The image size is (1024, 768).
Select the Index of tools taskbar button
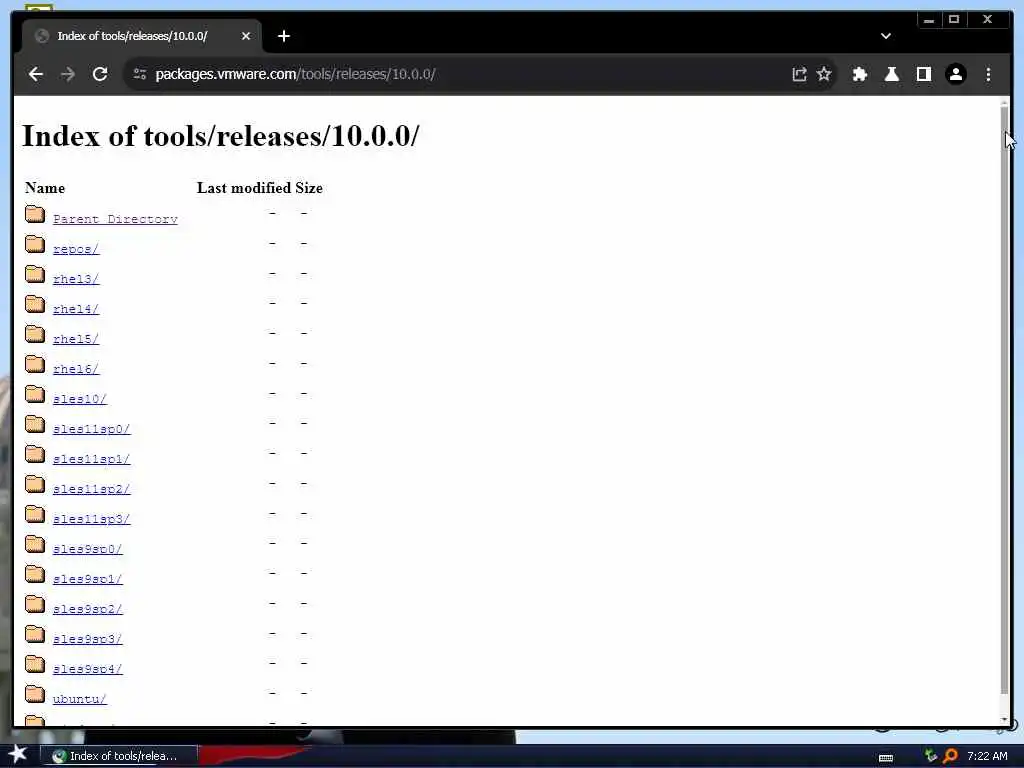pos(118,756)
